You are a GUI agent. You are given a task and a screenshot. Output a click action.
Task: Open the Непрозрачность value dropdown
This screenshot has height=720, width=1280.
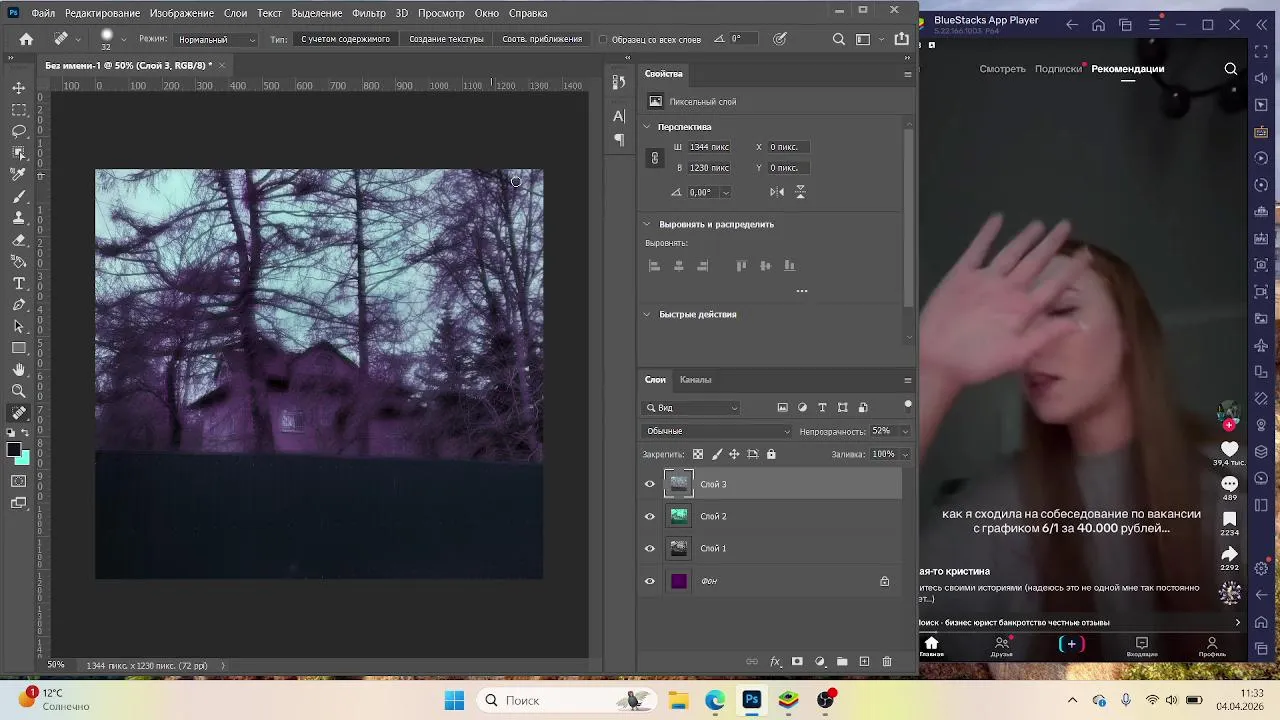(x=905, y=431)
